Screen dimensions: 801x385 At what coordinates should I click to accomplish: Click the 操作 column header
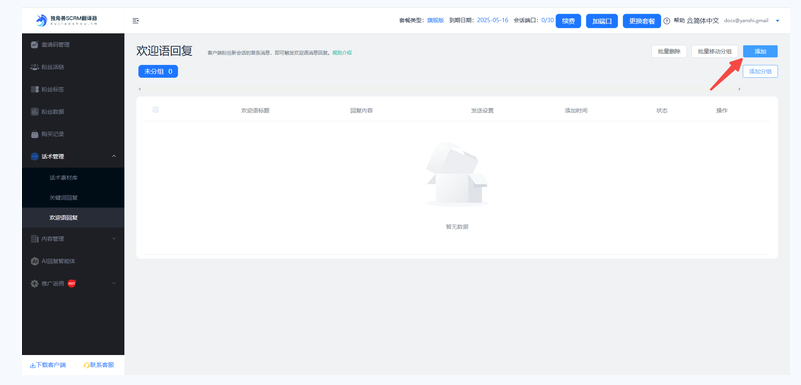click(722, 110)
